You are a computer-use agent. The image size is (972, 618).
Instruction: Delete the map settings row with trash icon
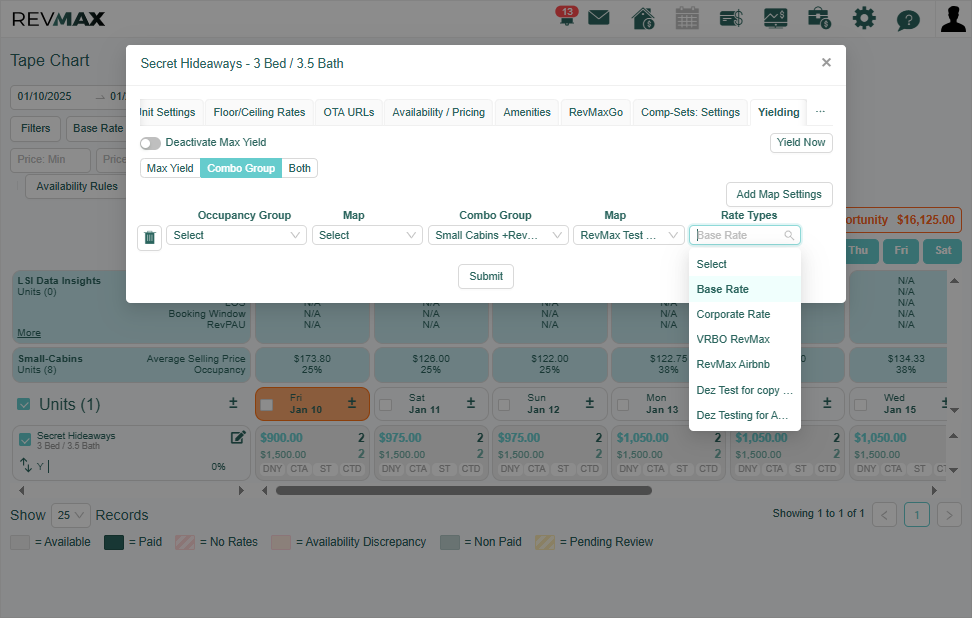pos(149,237)
